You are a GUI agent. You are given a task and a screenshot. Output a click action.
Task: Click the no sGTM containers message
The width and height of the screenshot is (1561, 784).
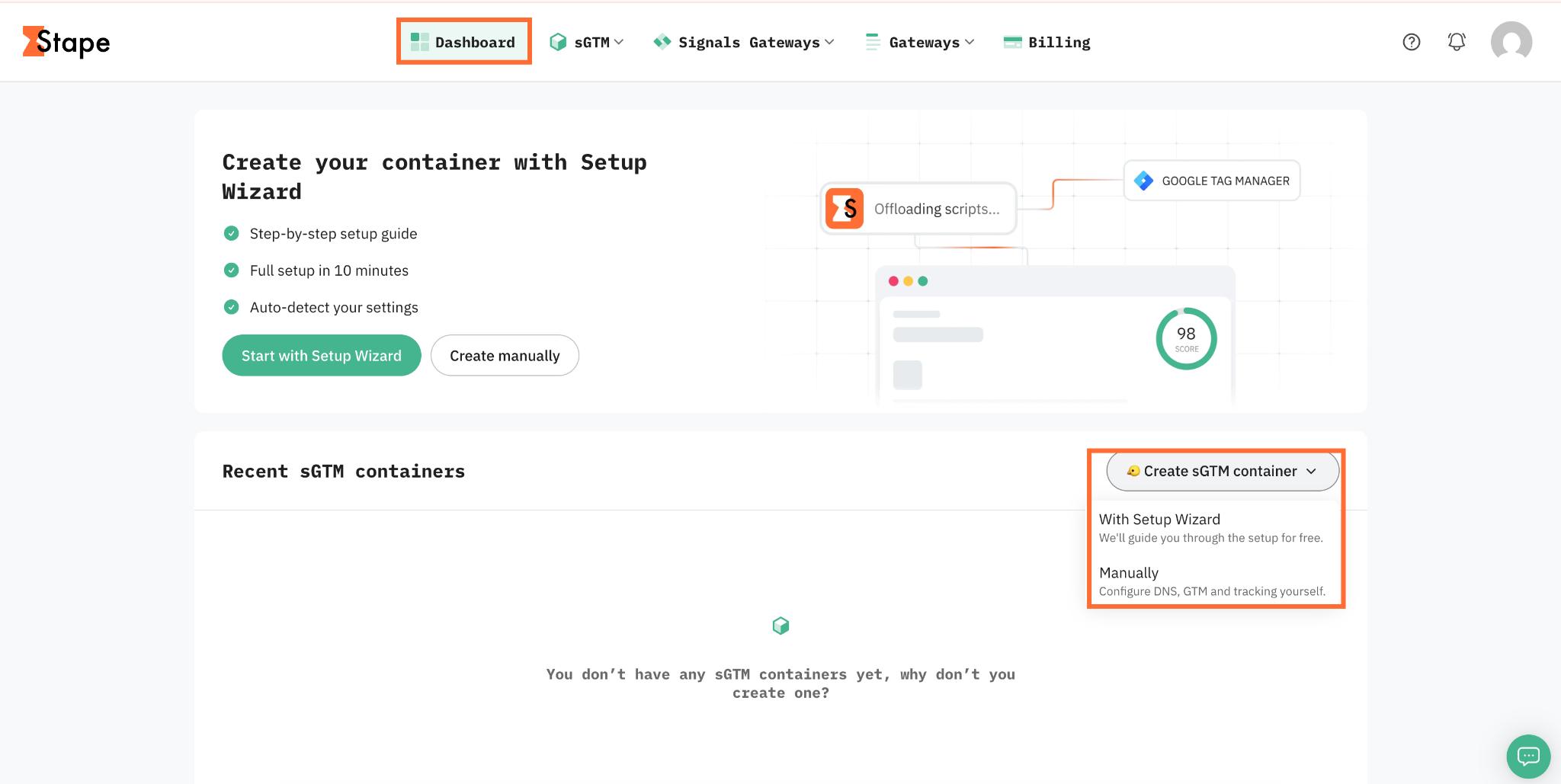coord(780,683)
